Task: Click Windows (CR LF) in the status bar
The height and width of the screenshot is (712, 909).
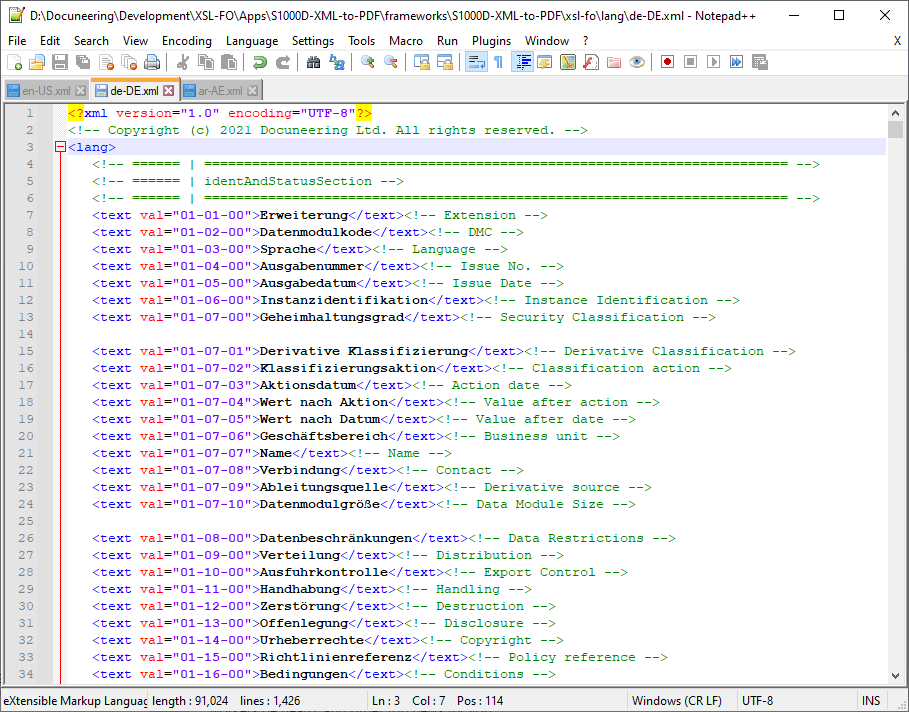Action: point(682,700)
